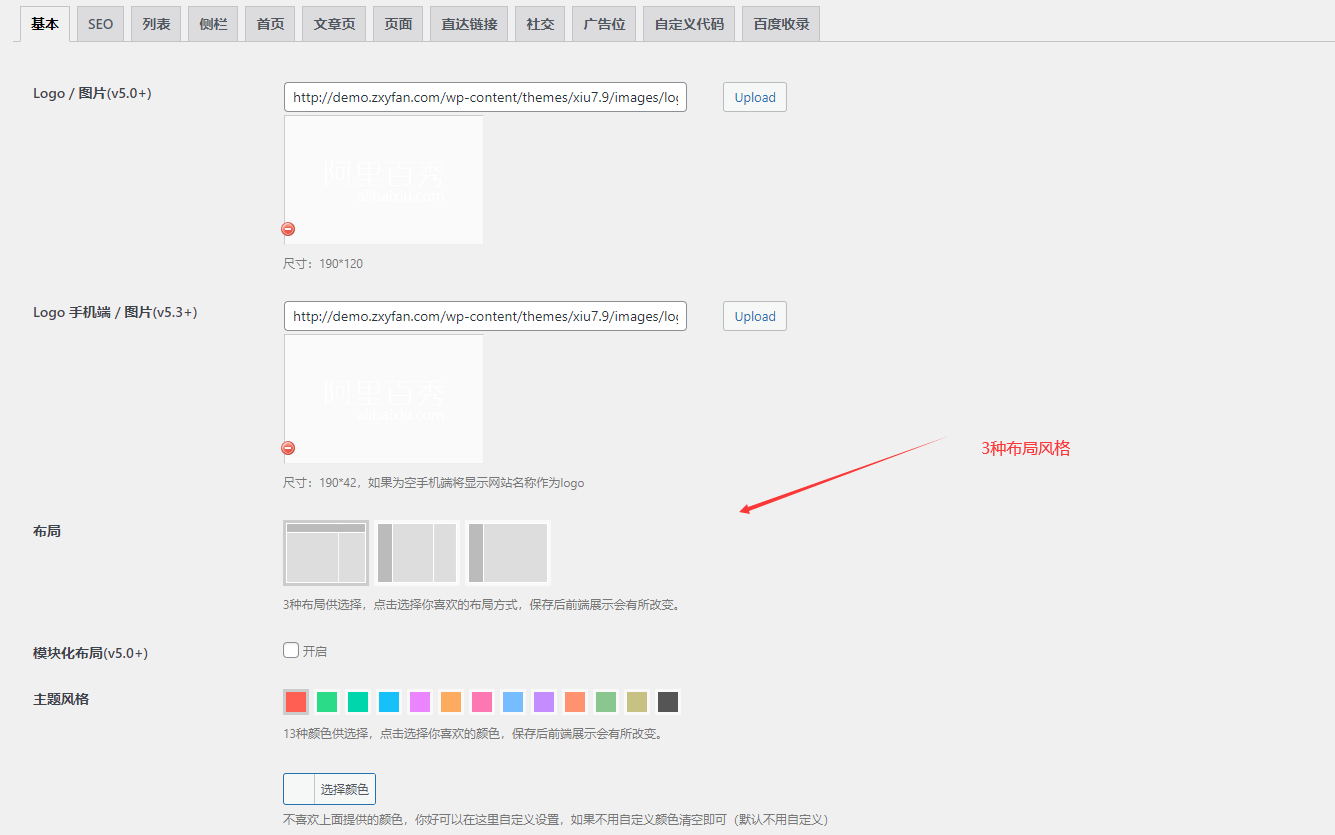Screen dimensions: 1335x835
Task: Click Upload button for Logo image
Action: tap(755, 97)
